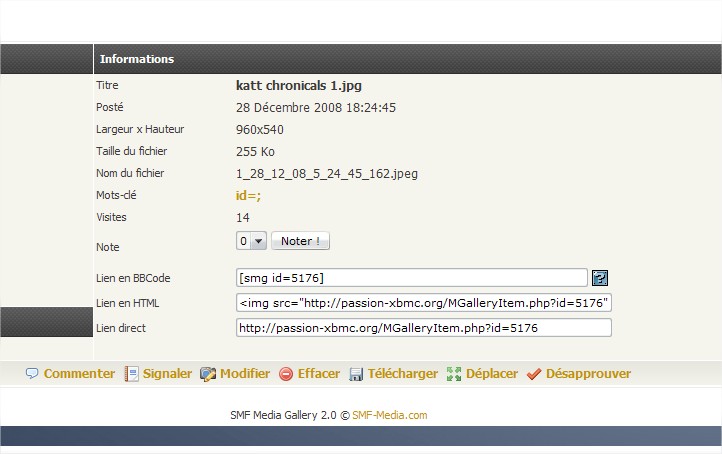Click the red checkmark icon beside Désapprouver

click(x=534, y=374)
